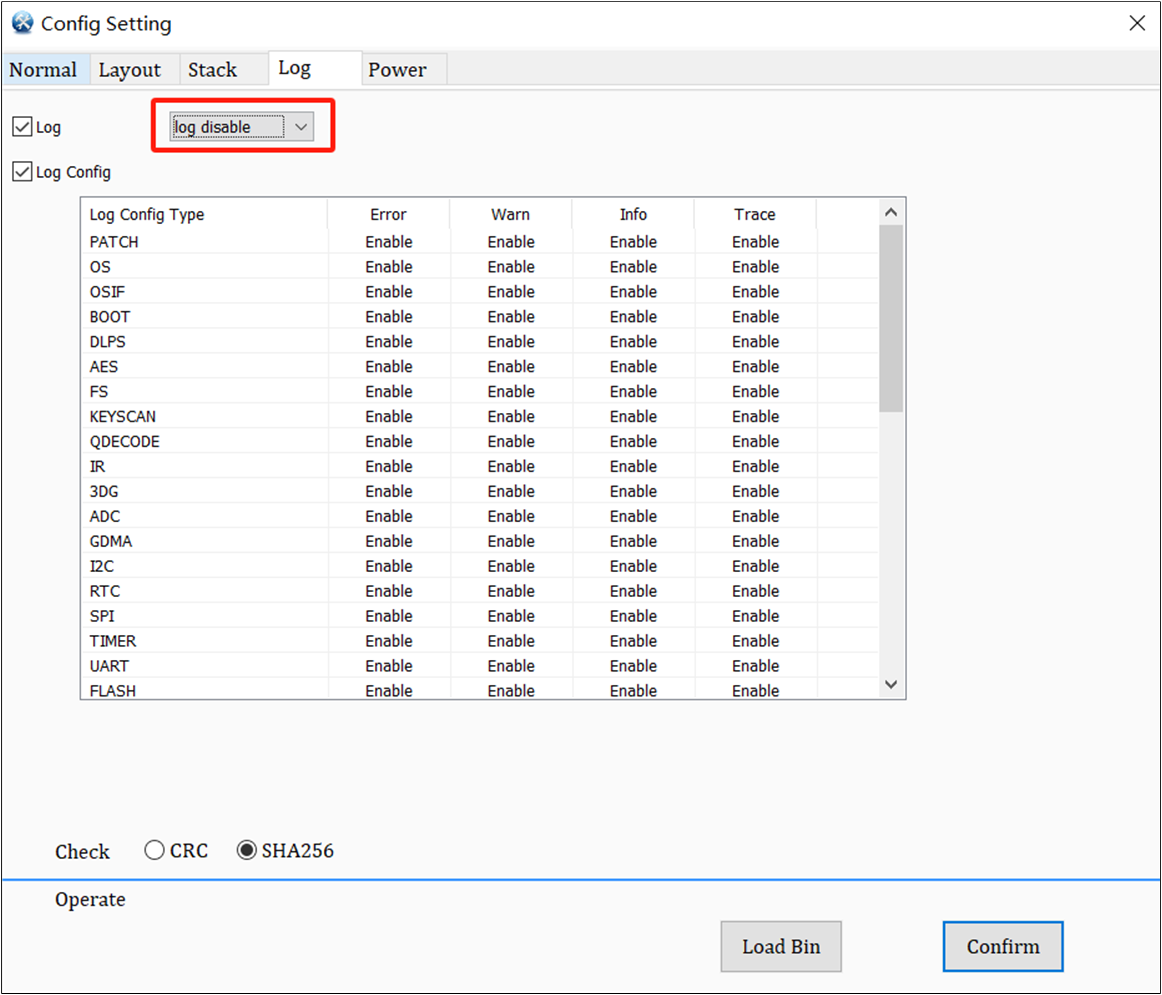Select the 3DG row label
The height and width of the screenshot is (995, 1162).
pyautogui.click(x=104, y=491)
